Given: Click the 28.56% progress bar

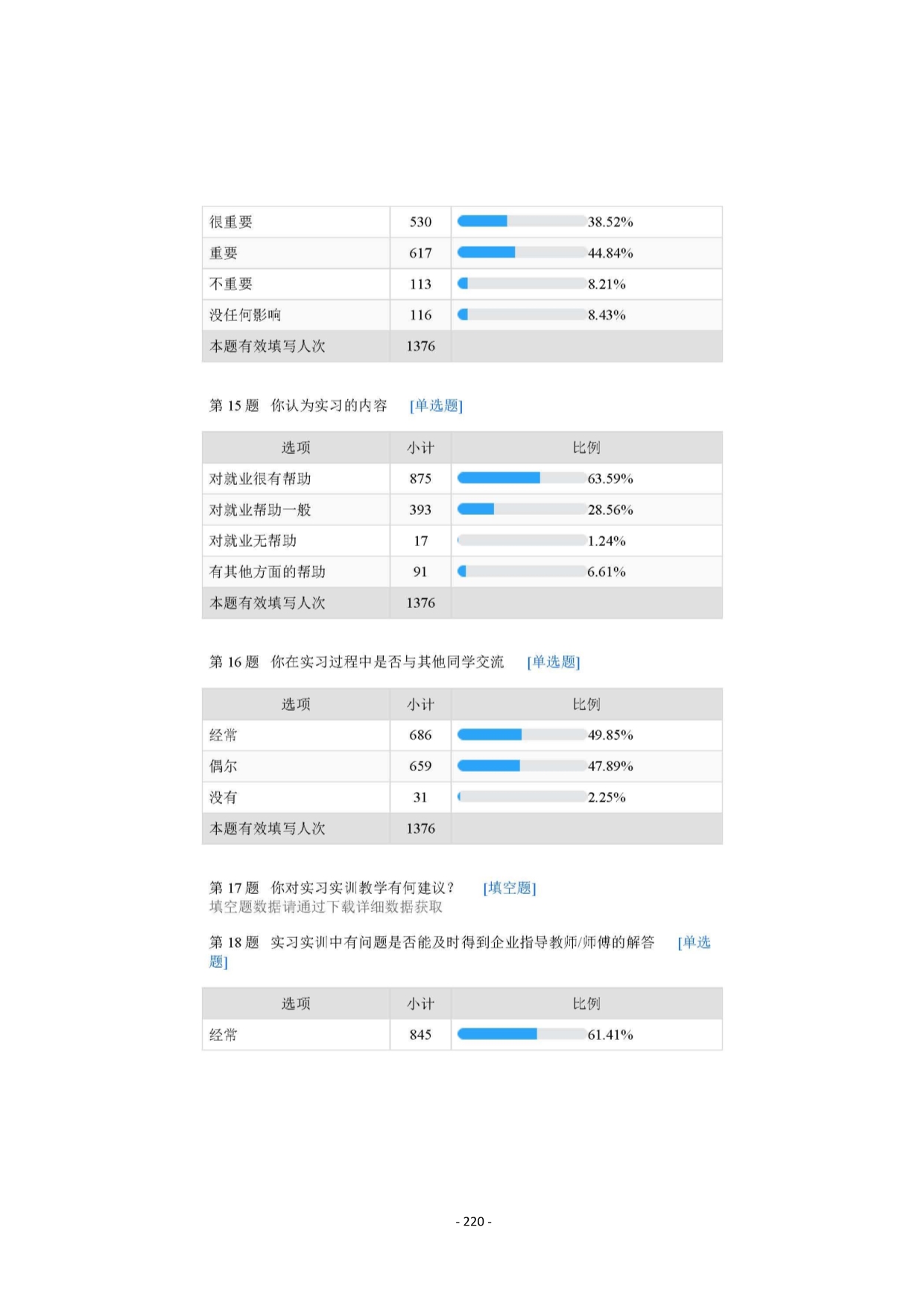Looking at the screenshot, I should [521, 510].
